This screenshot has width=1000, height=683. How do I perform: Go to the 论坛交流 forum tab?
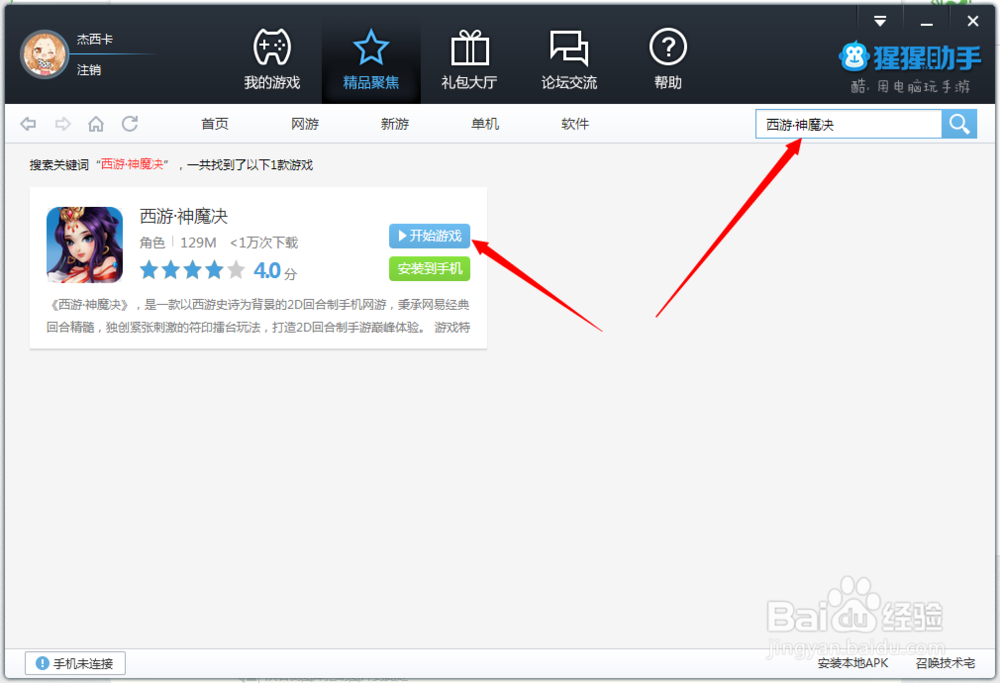(x=569, y=59)
